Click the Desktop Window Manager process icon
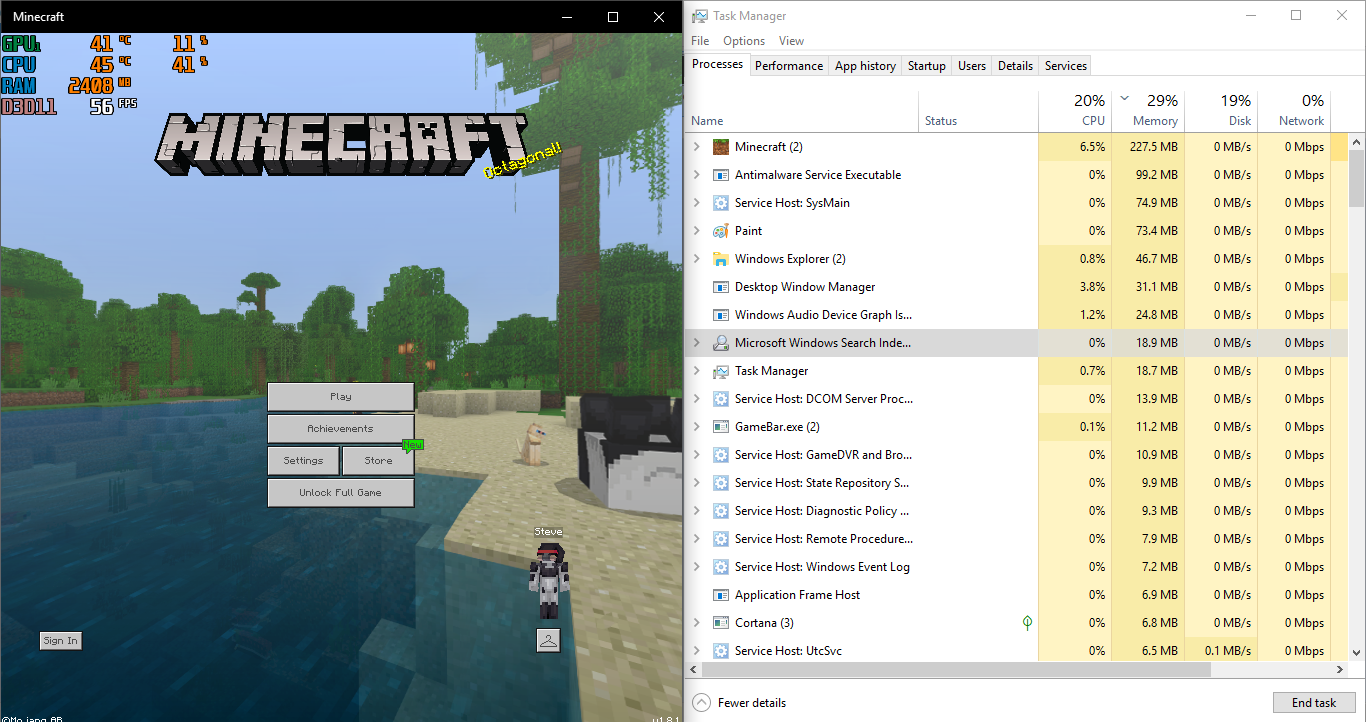The height and width of the screenshot is (722, 1366). [720, 287]
